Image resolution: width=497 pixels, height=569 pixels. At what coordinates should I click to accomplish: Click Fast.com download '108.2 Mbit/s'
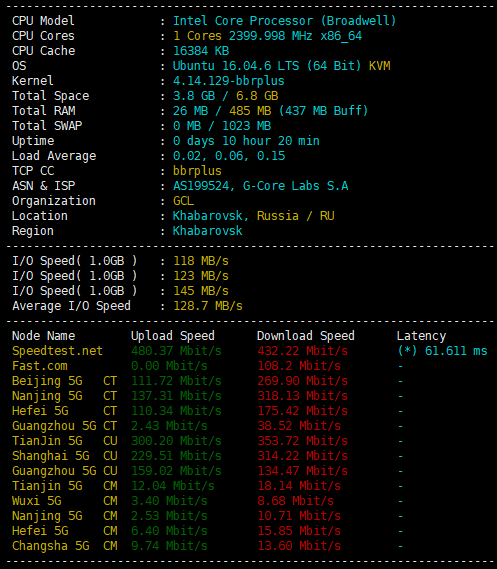pyautogui.click(x=299, y=366)
